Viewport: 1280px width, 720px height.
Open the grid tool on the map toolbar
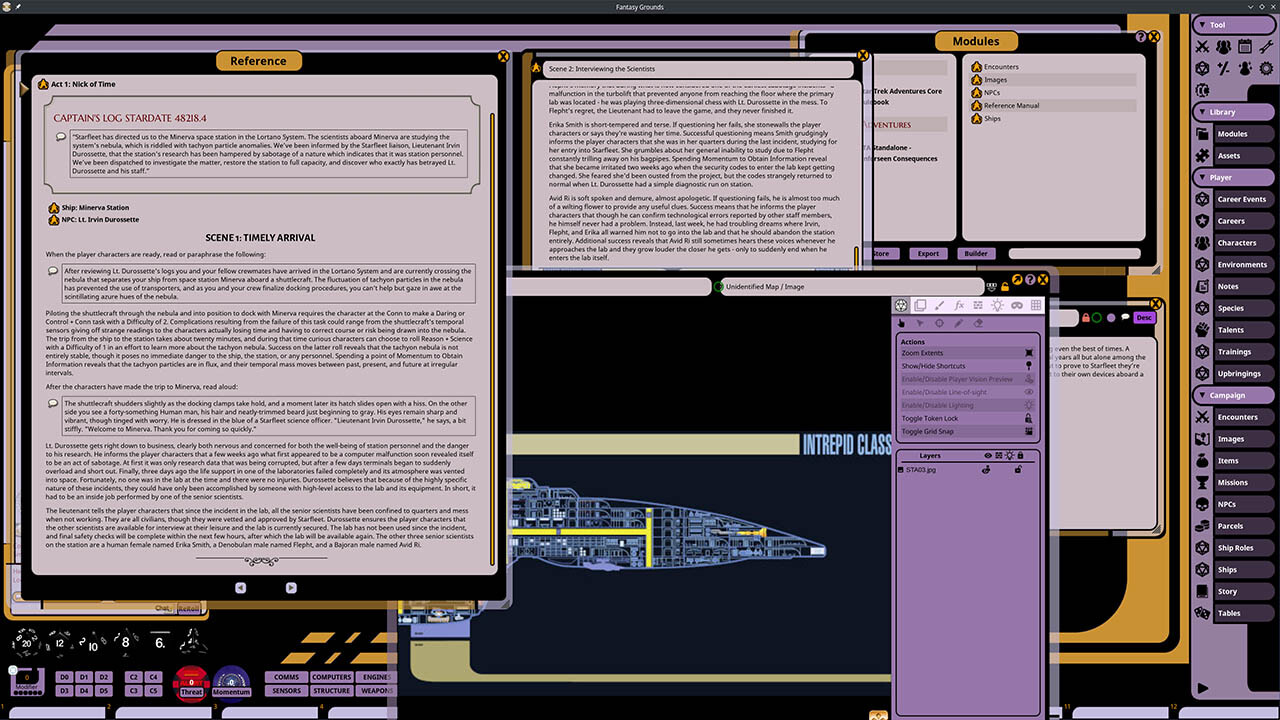[1037, 306]
